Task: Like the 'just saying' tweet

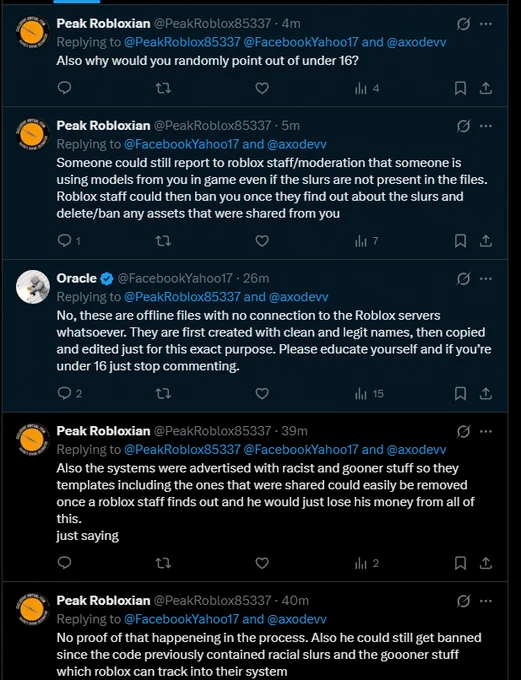Action: tap(262, 563)
